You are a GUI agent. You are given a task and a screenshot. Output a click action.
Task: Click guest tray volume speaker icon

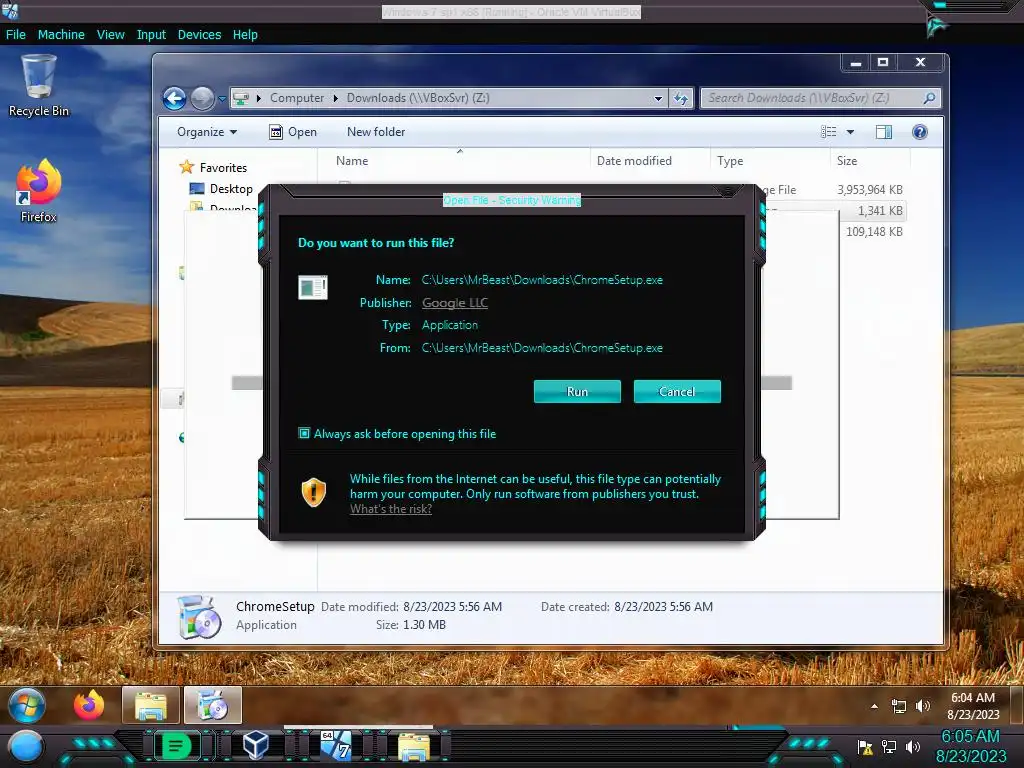click(922, 706)
